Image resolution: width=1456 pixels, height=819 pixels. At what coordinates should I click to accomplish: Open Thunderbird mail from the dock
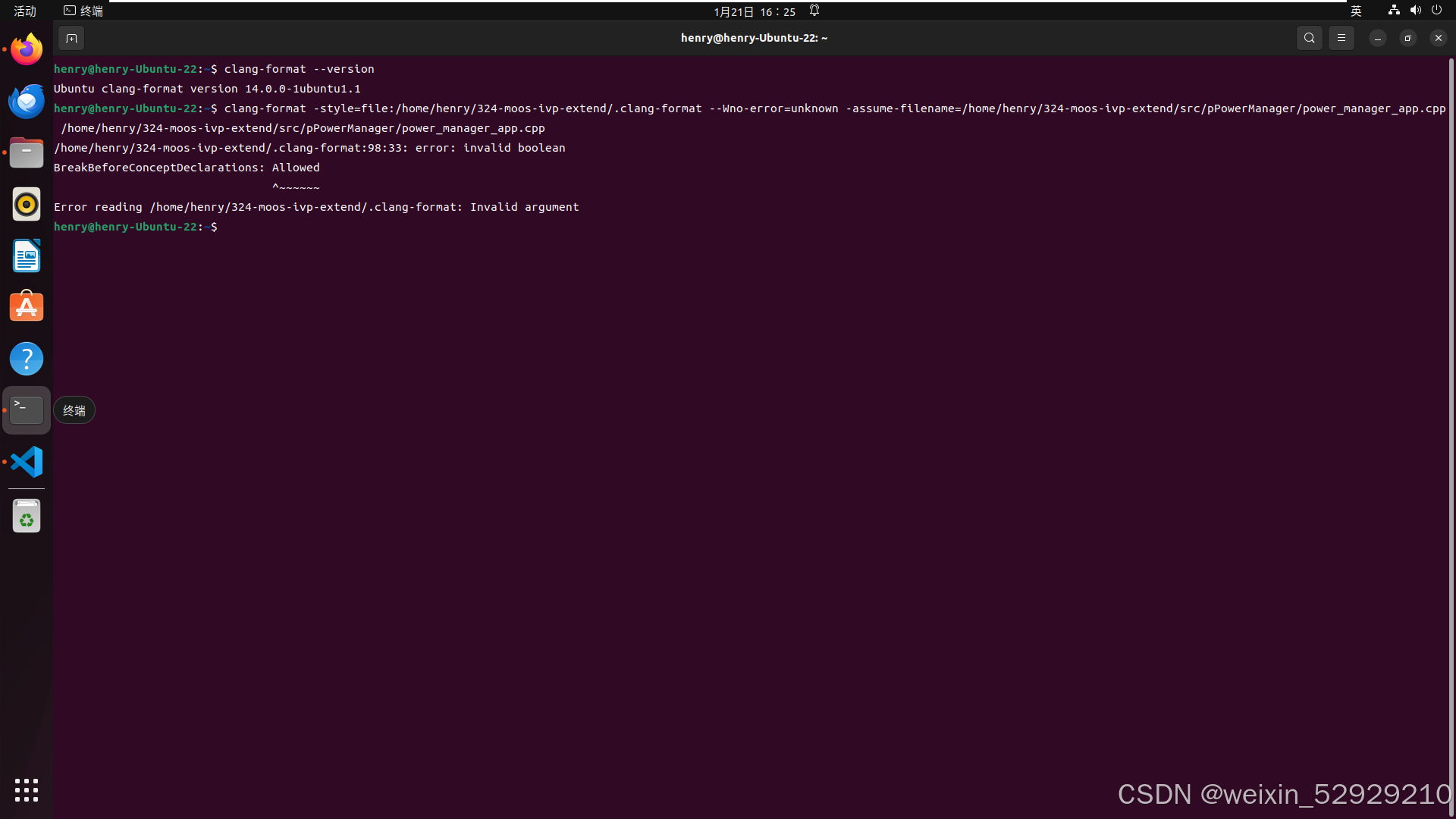(x=27, y=101)
